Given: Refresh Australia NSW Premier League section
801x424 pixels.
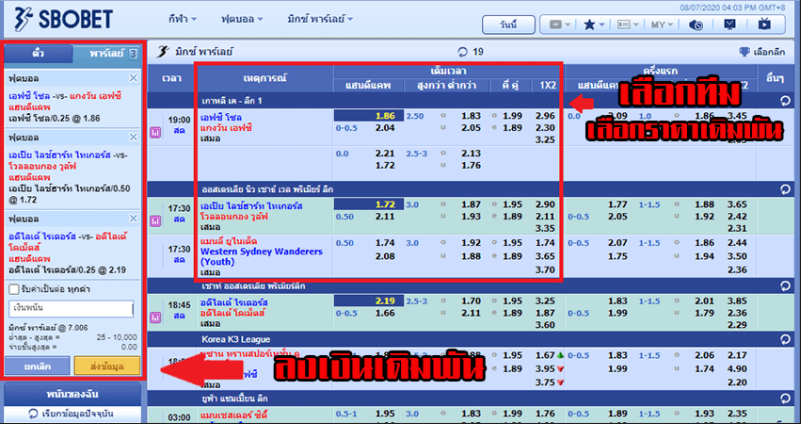Looking at the screenshot, I should click(x=785, y=189).
